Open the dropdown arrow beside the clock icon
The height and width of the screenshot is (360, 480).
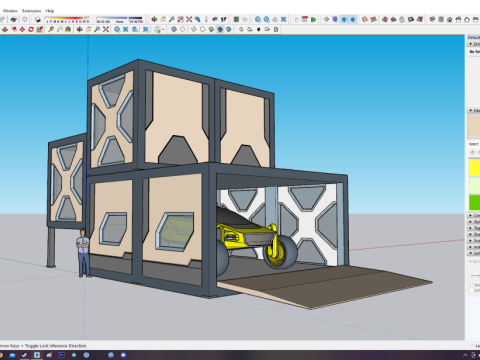point(163,30)
